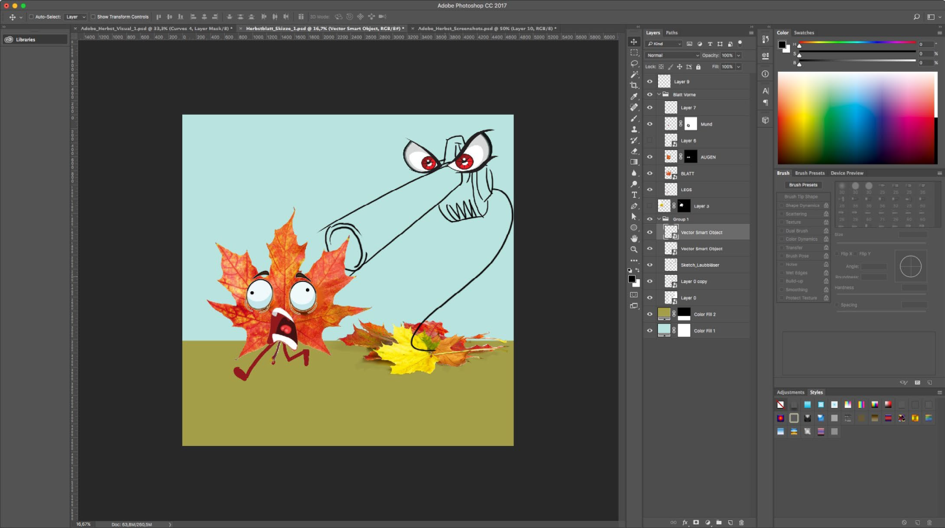
Task: Collapse the Blatt Vorne layer group
Action: (659, 95)
